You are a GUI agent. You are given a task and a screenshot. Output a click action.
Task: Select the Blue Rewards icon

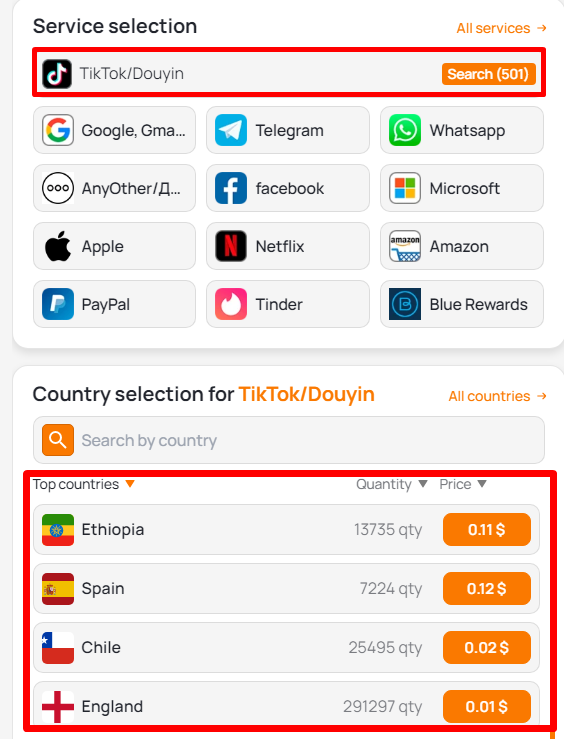[x=405, y=304]
